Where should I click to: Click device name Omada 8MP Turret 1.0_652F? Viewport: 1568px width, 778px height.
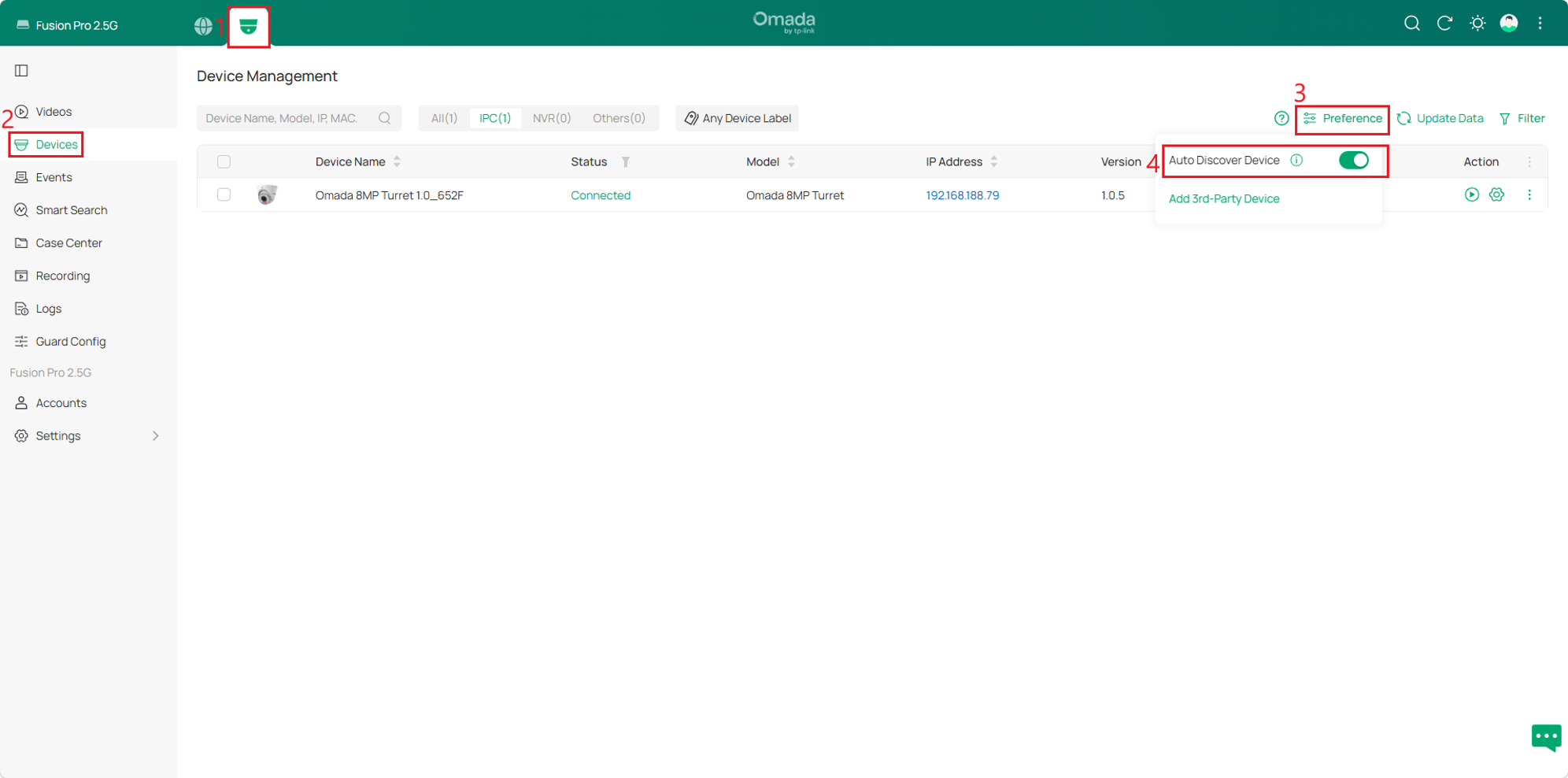pyautogui.click(x=390, y=195)
